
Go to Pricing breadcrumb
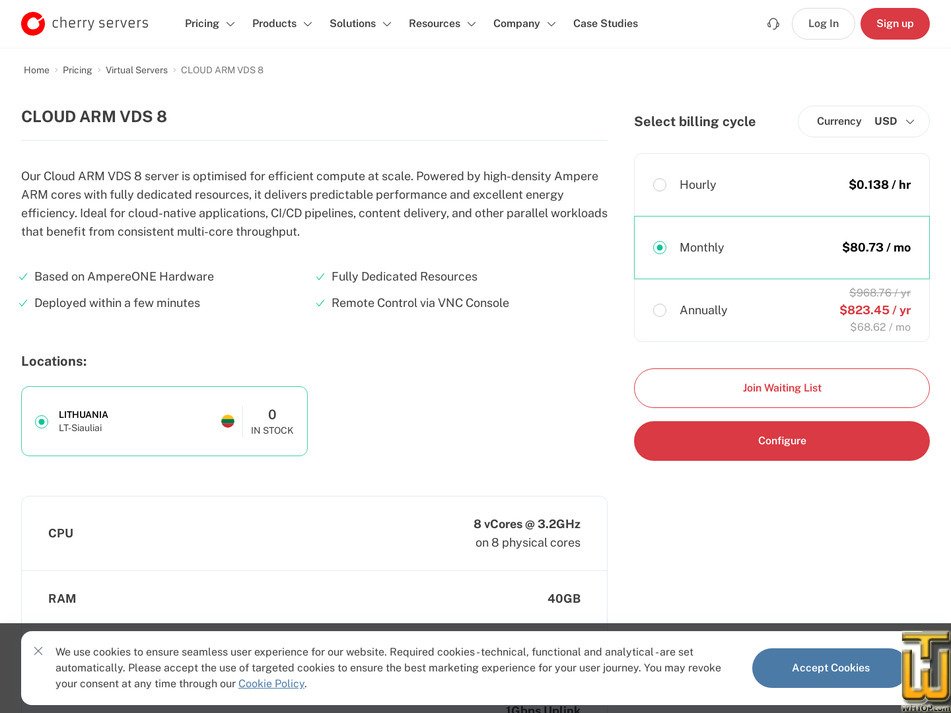(77, 70)
